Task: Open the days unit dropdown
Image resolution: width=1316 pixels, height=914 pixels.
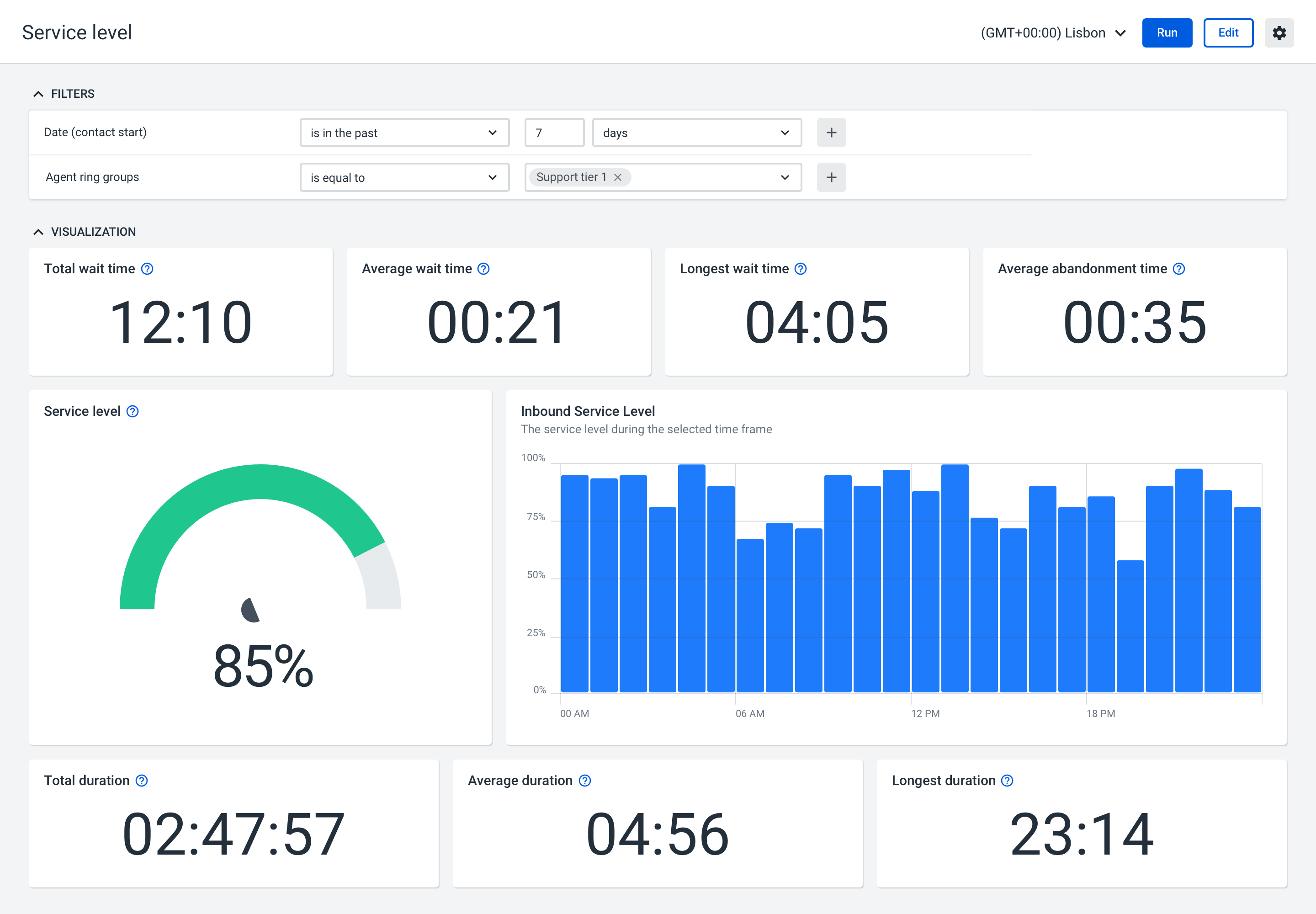Action: 696,133
